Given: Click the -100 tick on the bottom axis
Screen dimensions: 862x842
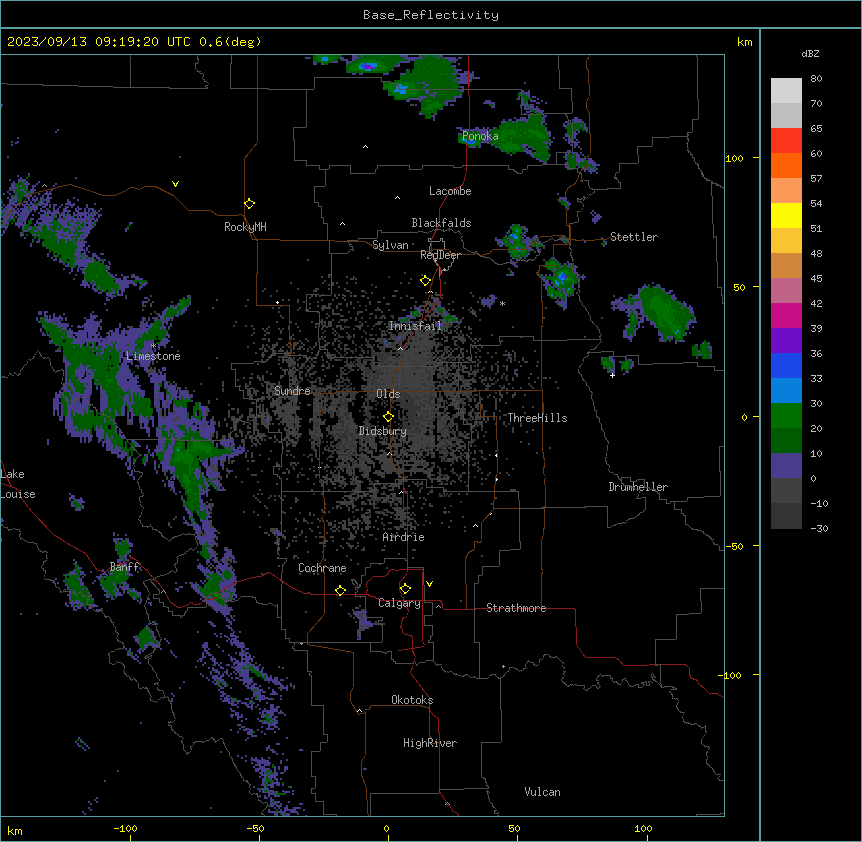Looking at the screenshot, I should (x=125, y=828).
